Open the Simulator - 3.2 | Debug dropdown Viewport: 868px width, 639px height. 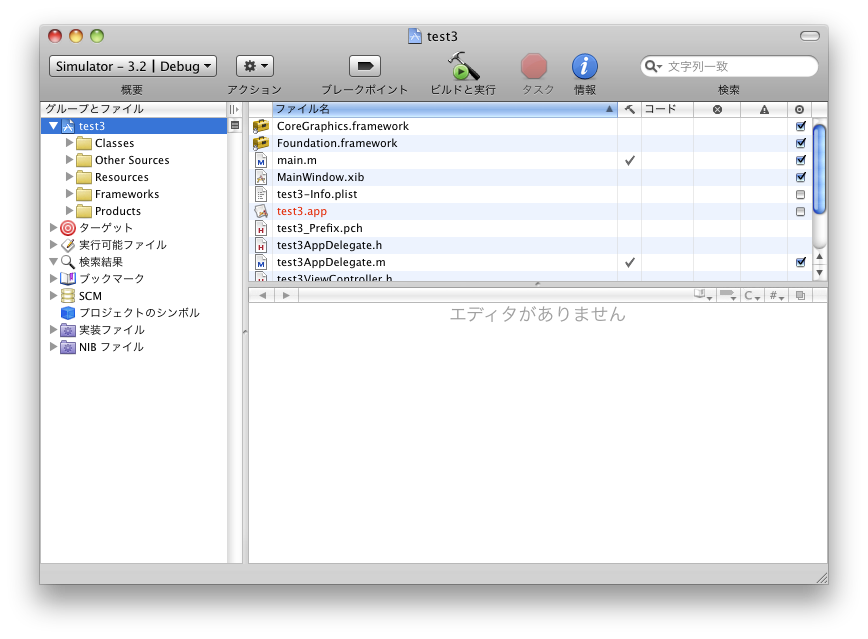click(133, 67)
